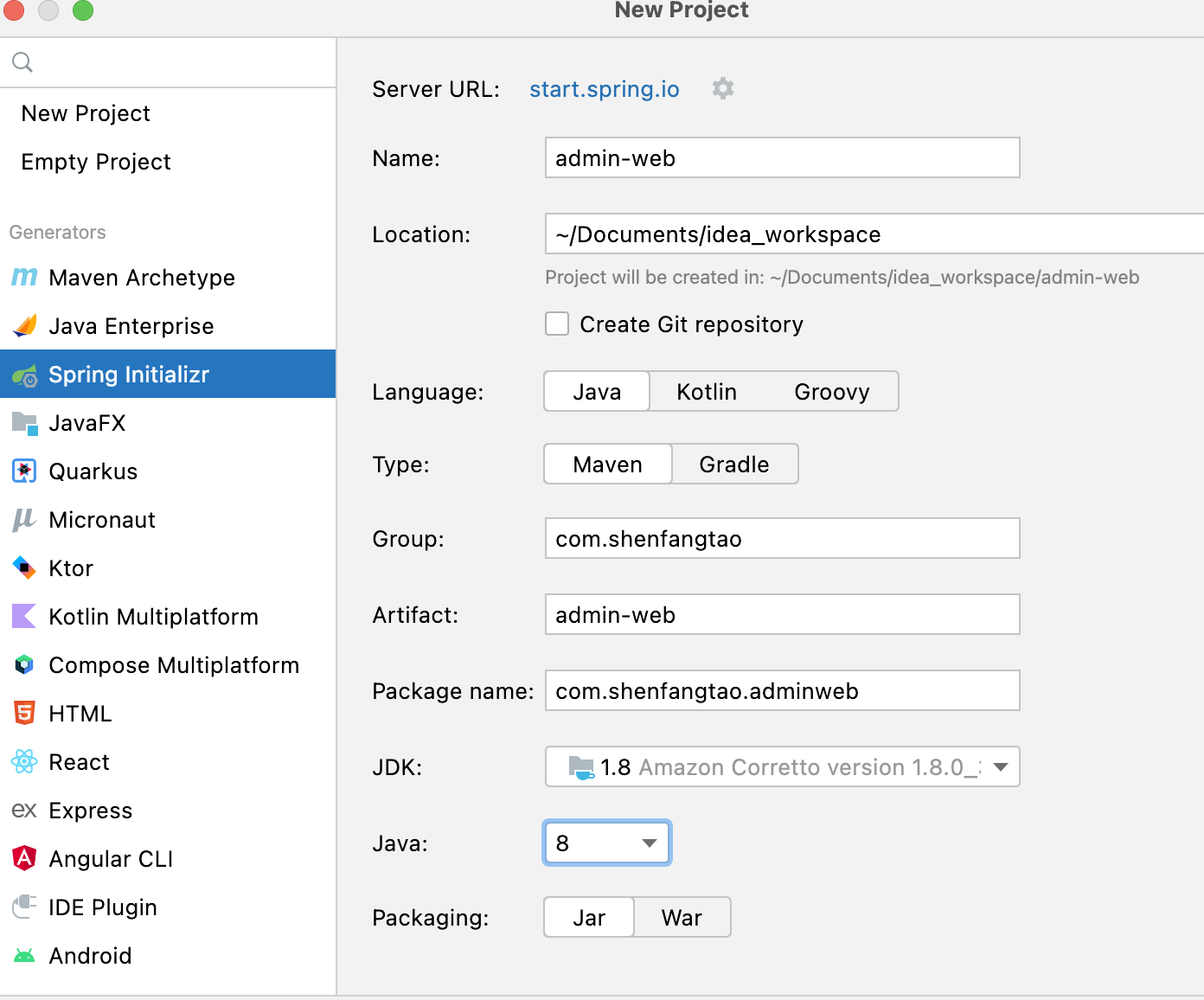Select New Project in sidebar
The image size is (1204, 1000).
(x=86, y=113)
